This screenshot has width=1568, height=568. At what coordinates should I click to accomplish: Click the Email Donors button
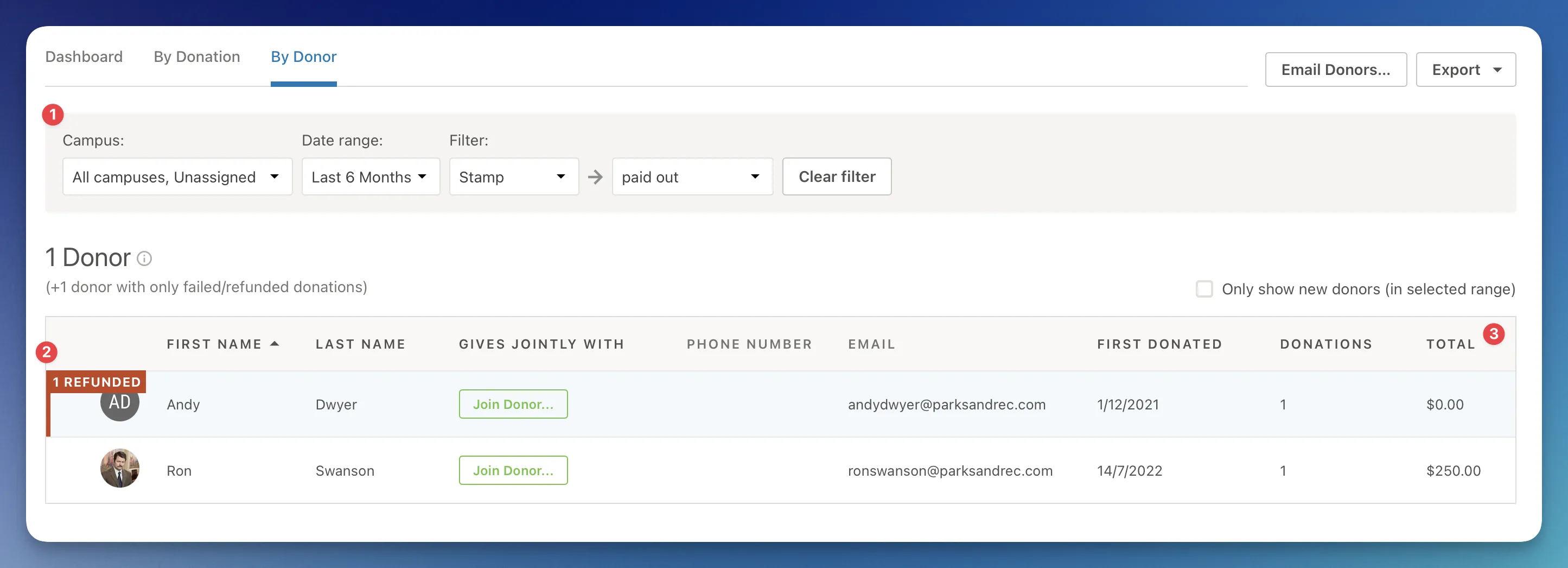point(1335,70)
